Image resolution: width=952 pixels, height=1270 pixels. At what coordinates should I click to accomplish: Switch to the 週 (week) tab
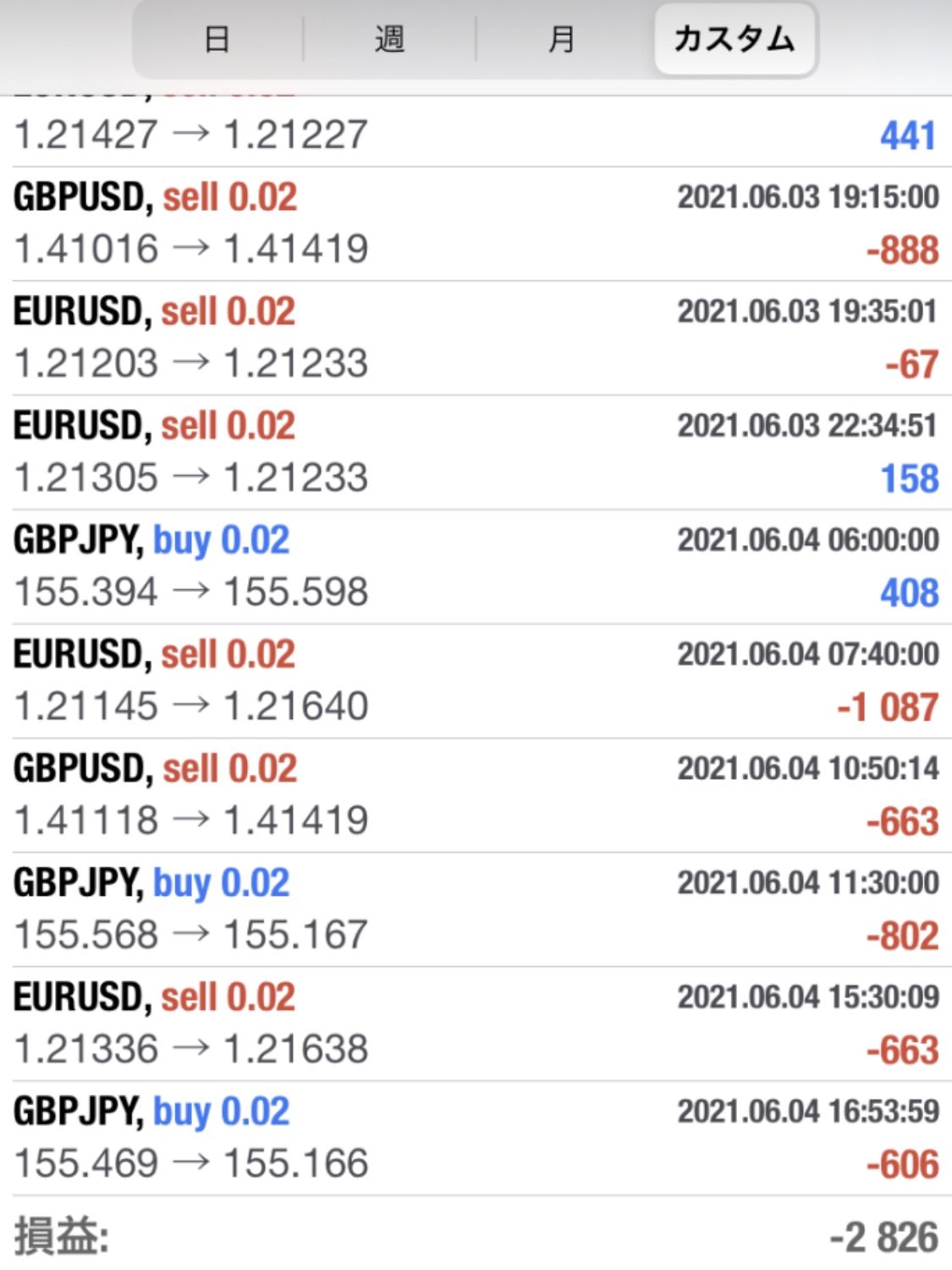[x=390, y=39]
